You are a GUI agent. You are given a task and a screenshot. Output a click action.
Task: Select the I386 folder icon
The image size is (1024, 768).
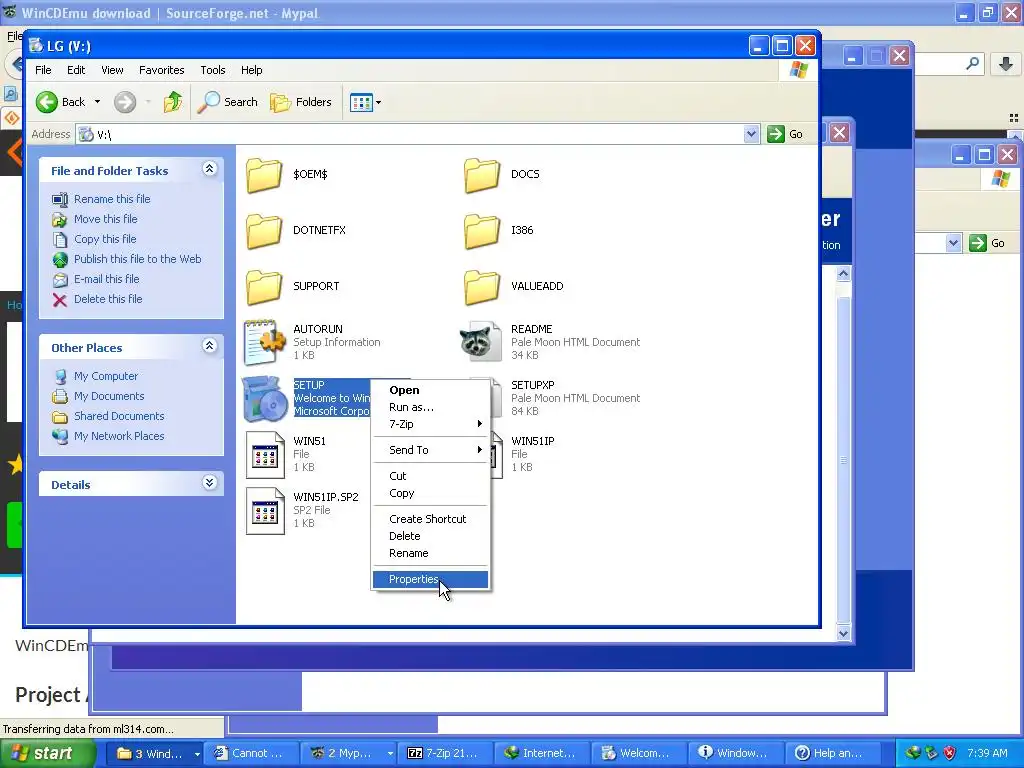click(482, 231)
